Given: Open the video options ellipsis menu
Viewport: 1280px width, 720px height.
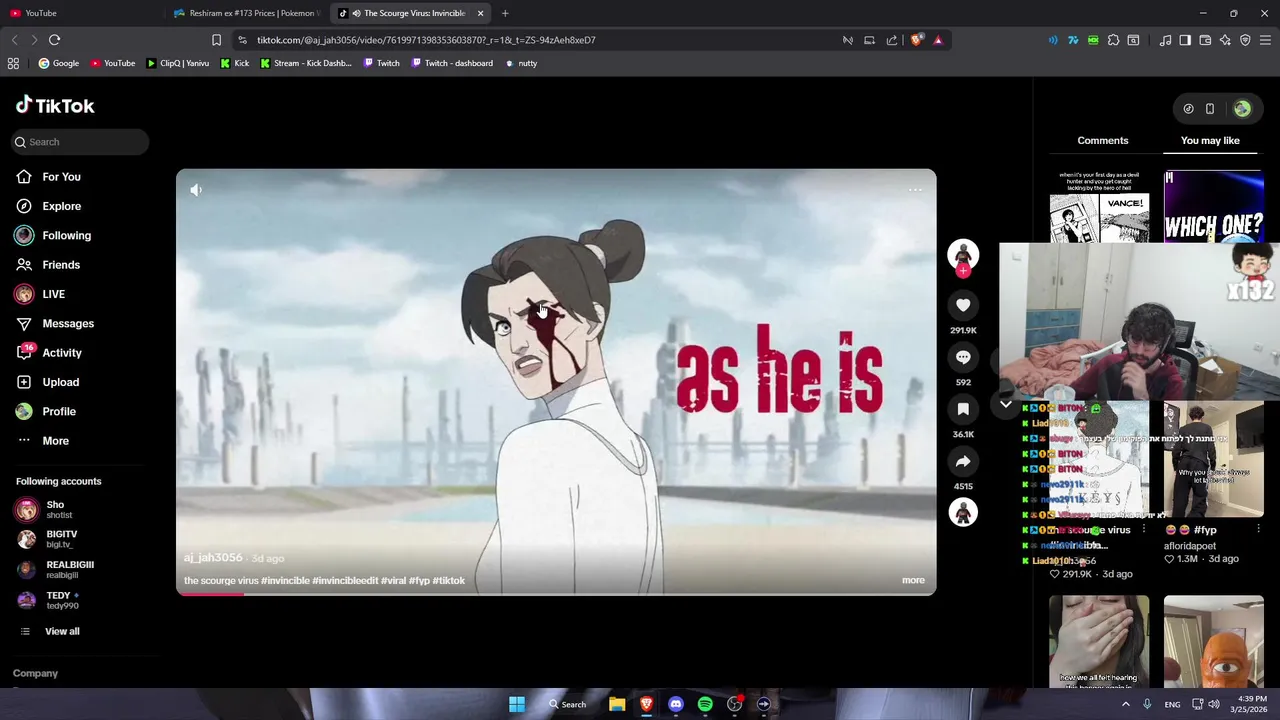Looking at the screenshot, I should point(915,190).
